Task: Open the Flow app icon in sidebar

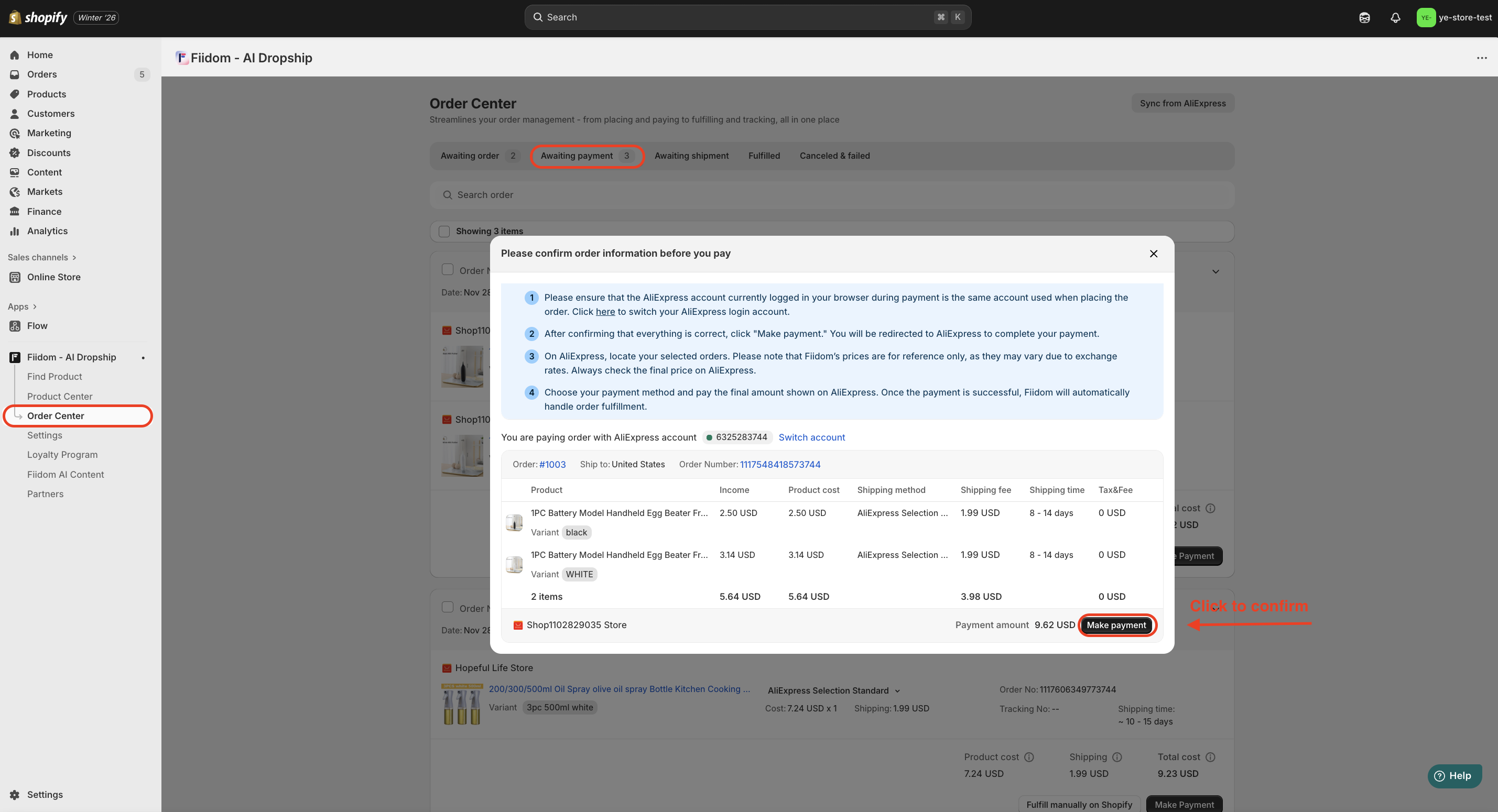Action: click(x=15, y=326)
